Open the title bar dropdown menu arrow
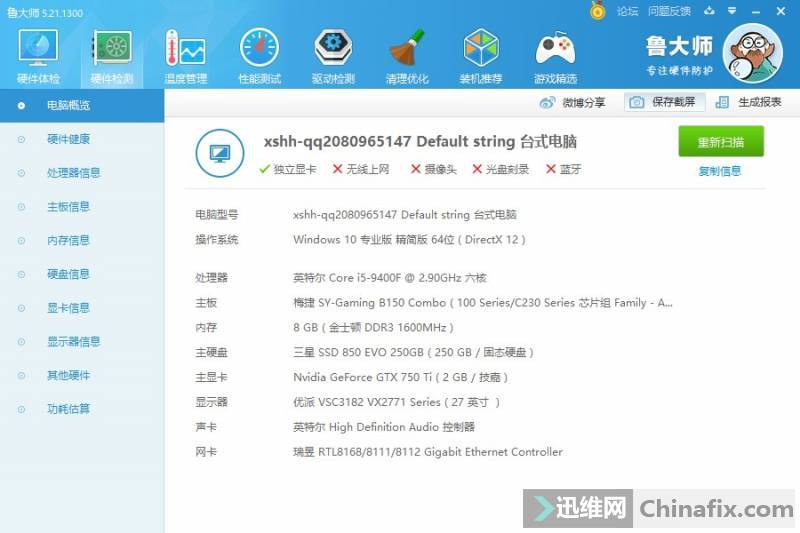The width and height of the screenshot is (800, 533). (732, 10)
